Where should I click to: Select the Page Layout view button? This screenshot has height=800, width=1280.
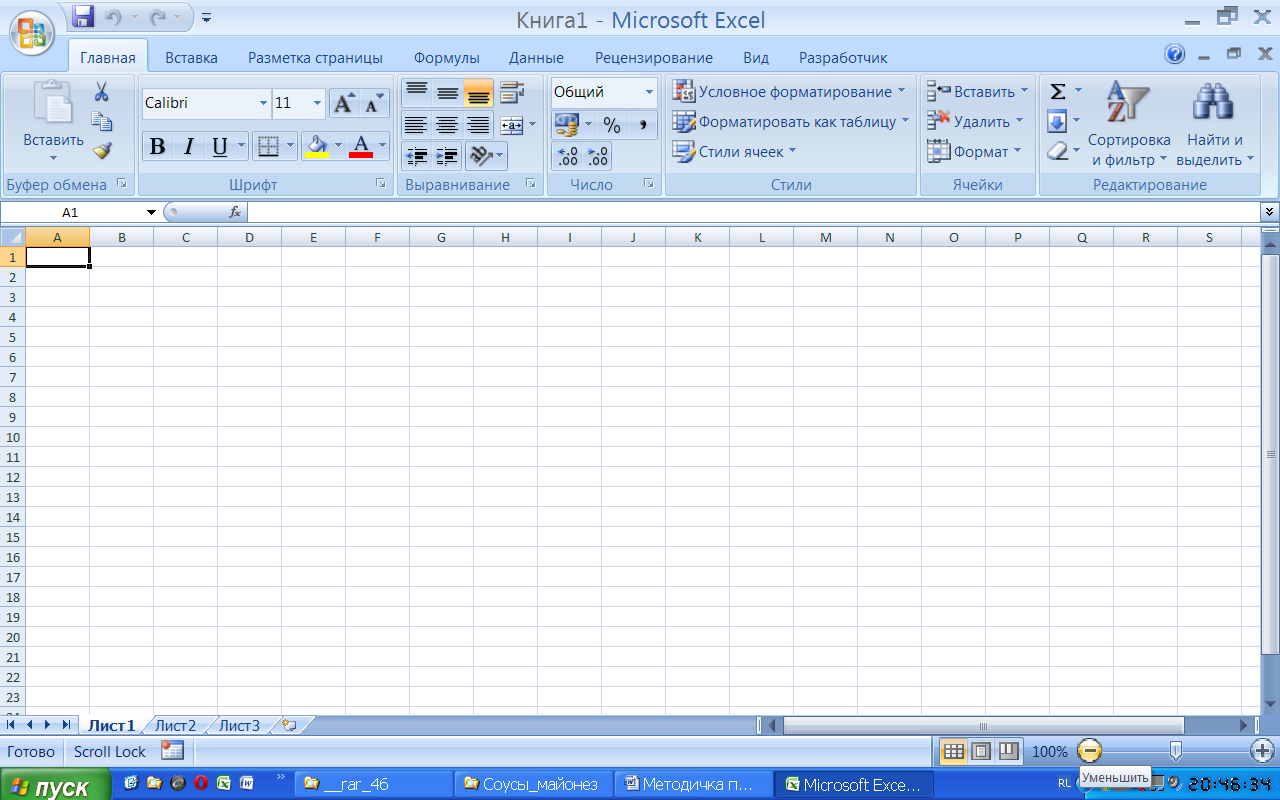(981, 751)
